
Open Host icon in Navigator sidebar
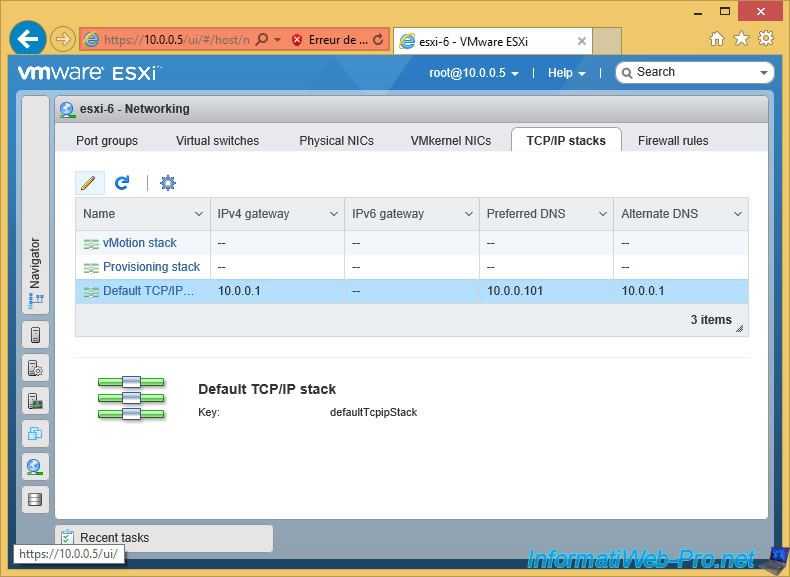(35, 335)
